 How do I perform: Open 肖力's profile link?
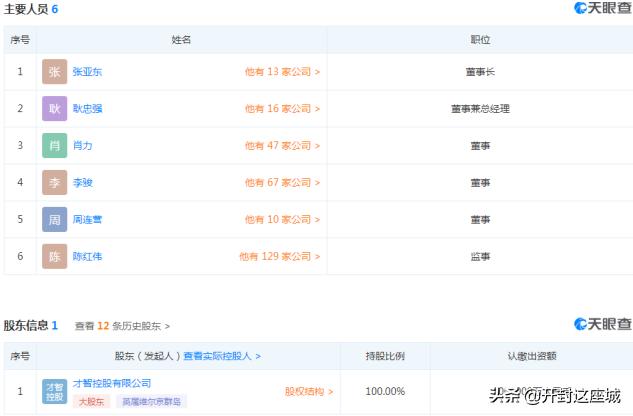coord(82,145)
